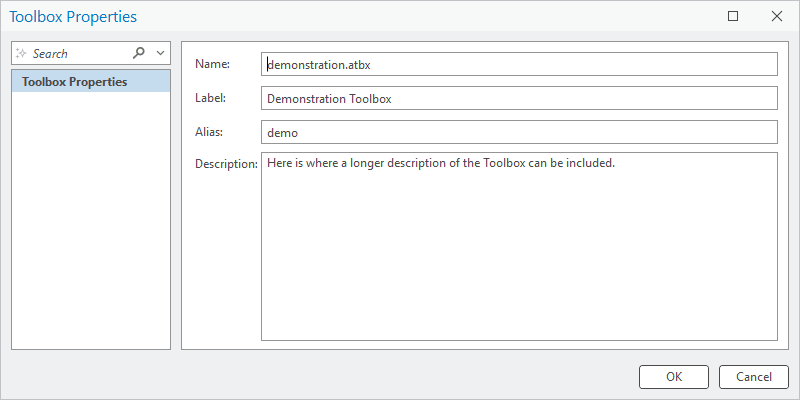The width and height of the screenshot is (800, 400).
Task: Expand the search options dropdown chevron
Action: click(x=160, y=53)
